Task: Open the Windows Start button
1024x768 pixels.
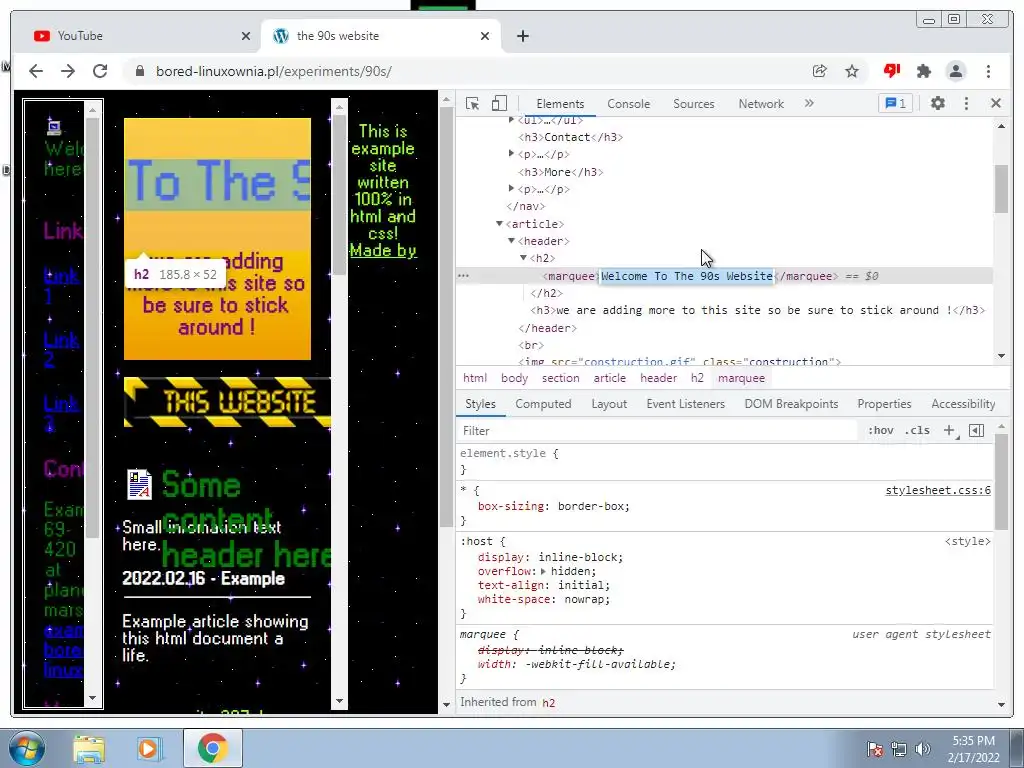Action: 26,748
